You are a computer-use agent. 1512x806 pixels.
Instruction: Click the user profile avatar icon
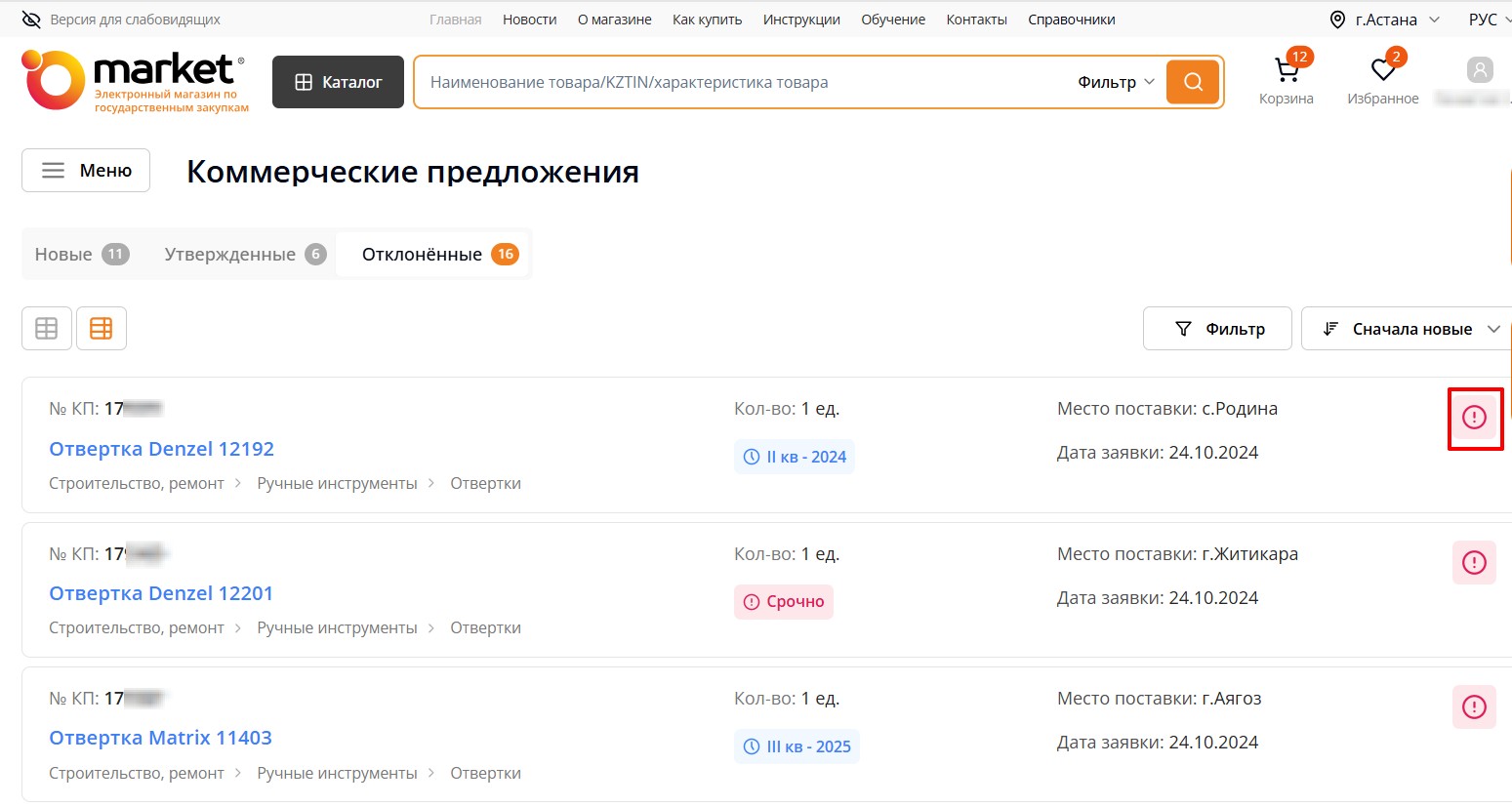pyautogui.click(x=1480, y=70)
